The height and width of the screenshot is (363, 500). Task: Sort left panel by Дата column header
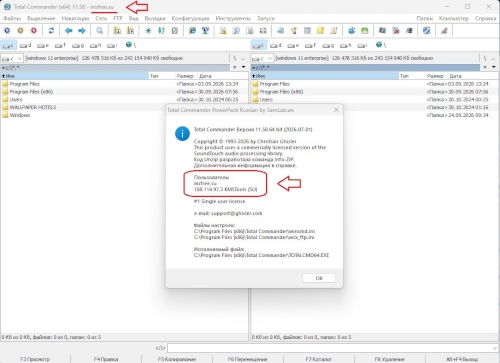coord(222,76)
